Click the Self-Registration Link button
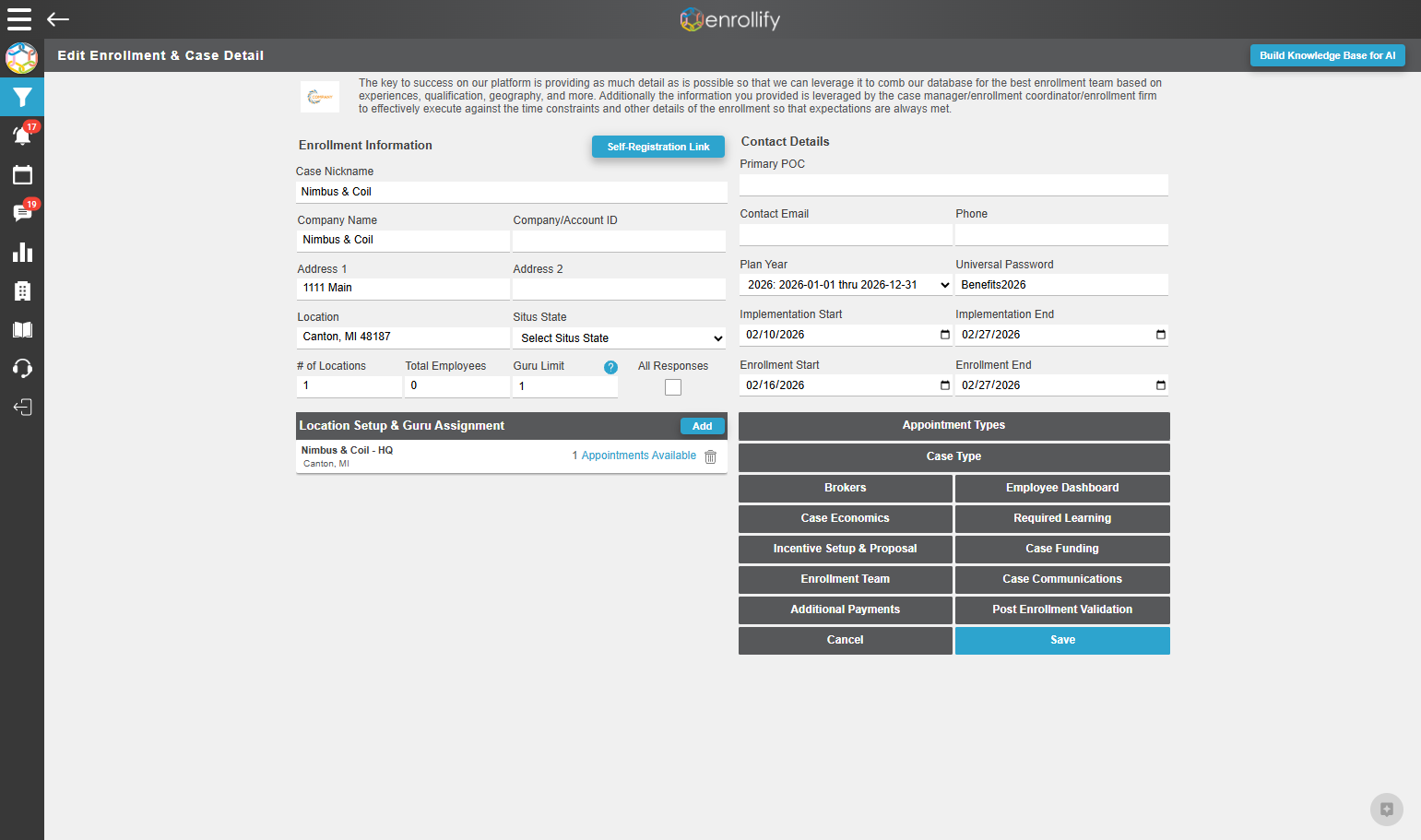The height and width of the screenshot is (840, 1421). pos(658,147)
